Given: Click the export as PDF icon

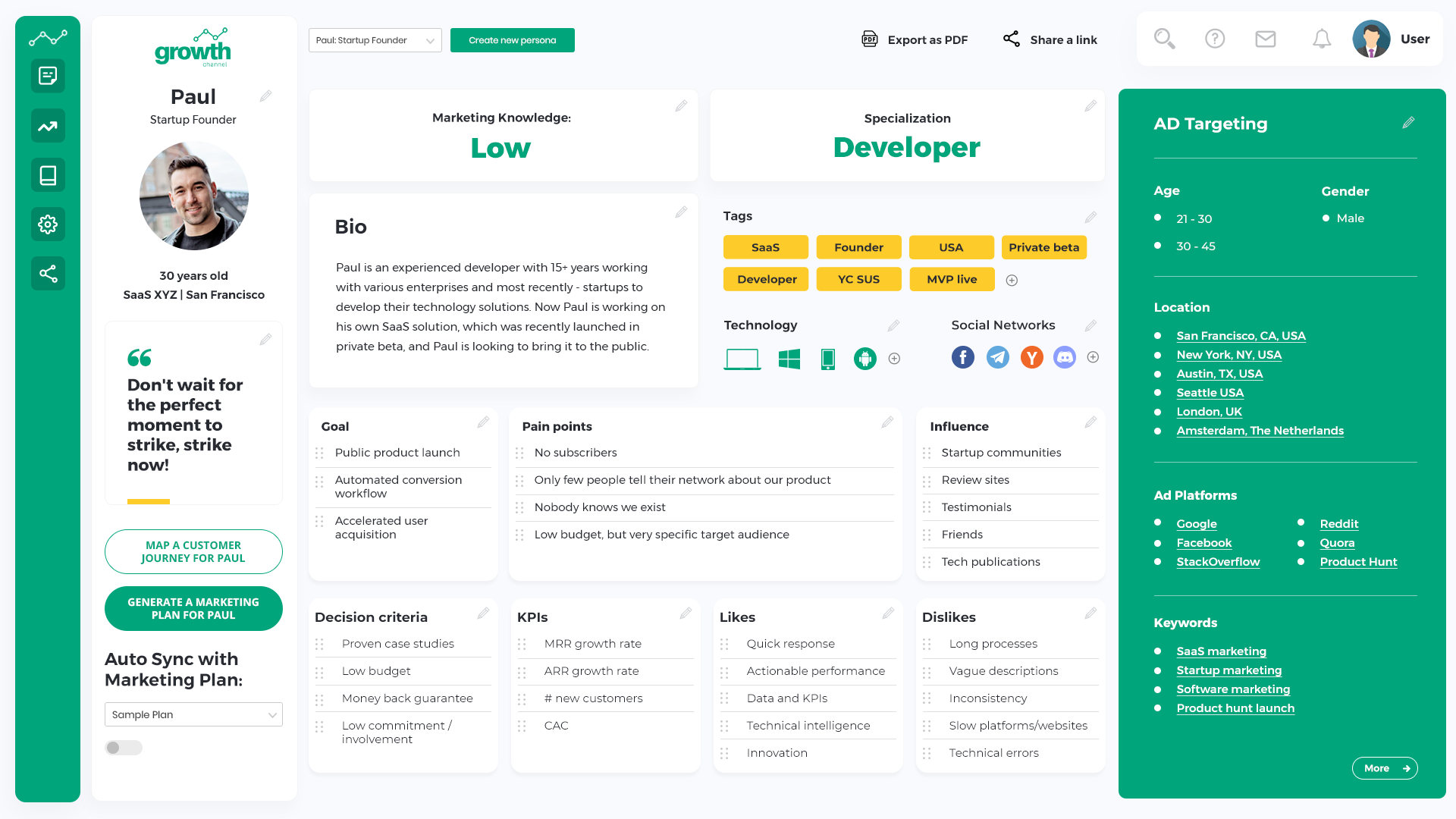Looking at the screenshot, I should 869,39.
